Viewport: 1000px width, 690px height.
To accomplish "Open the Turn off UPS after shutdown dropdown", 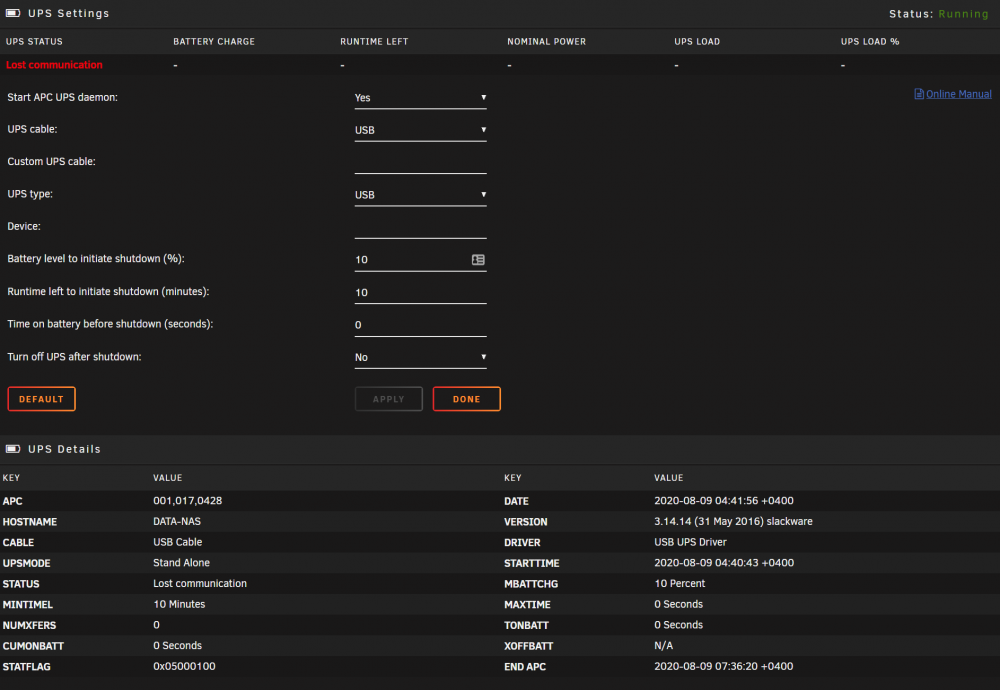I will (420, 357).
